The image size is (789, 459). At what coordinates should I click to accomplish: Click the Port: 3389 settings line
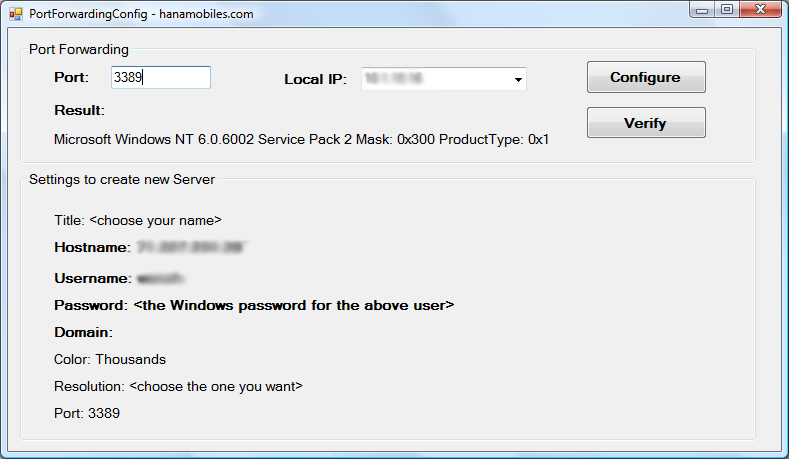[x=87, y=413]
